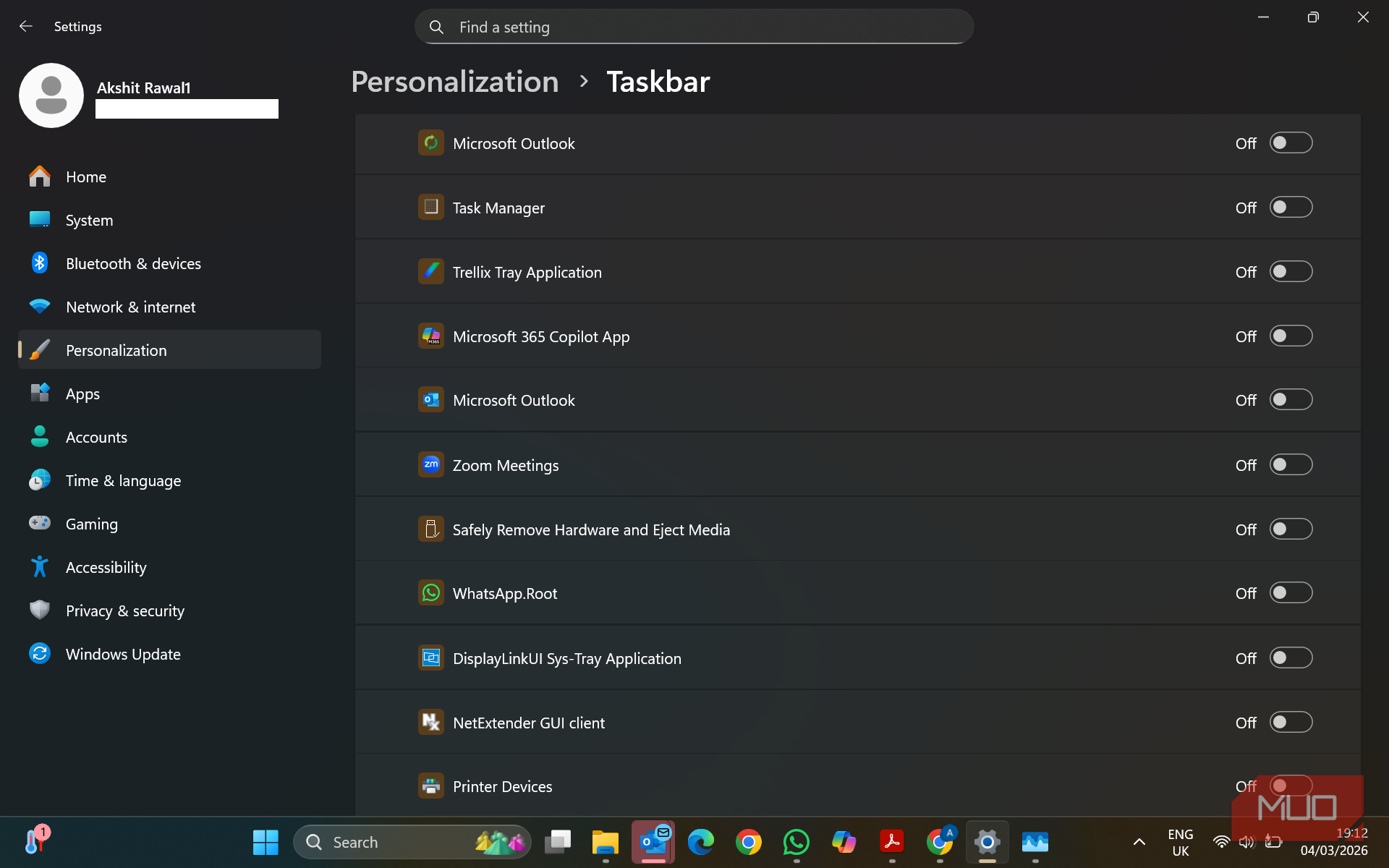Open Task View from taskbar
This screenshot has height=868, width=1389.
[x=558, y=842]
